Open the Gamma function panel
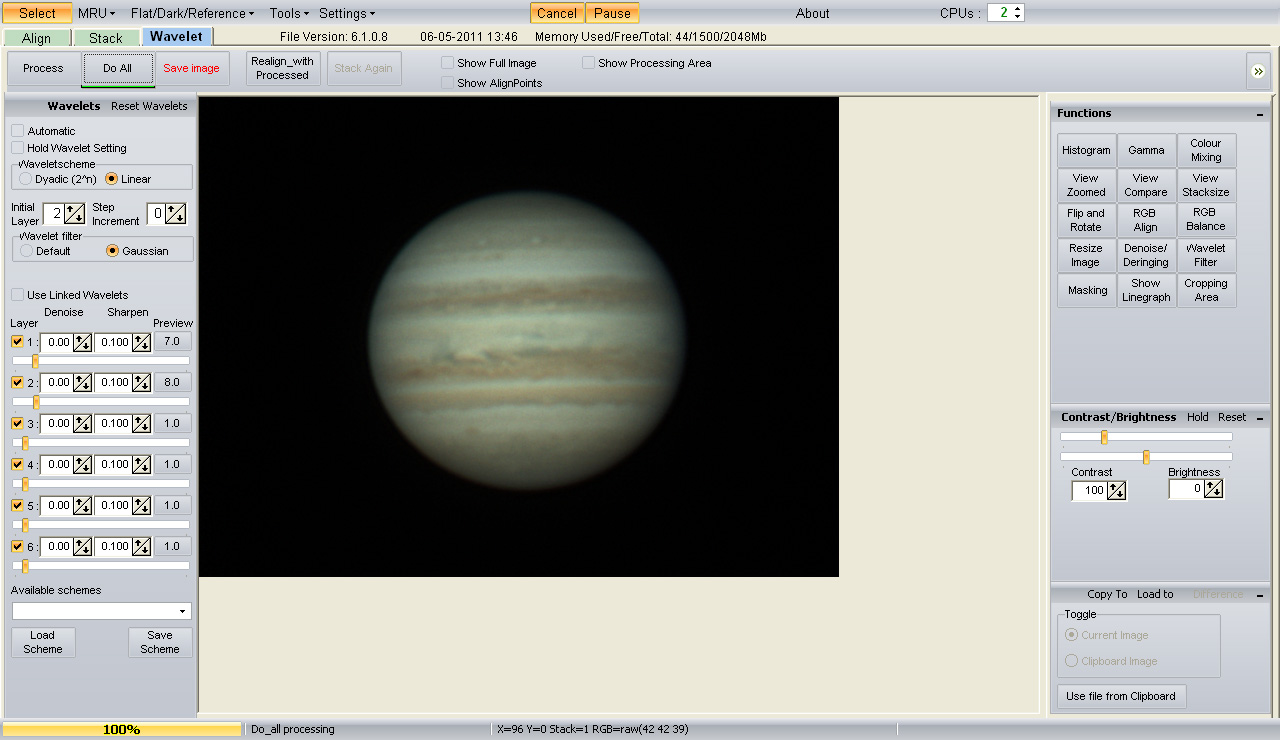This screenshot has height=740, width=1280. pos(1146,150)
